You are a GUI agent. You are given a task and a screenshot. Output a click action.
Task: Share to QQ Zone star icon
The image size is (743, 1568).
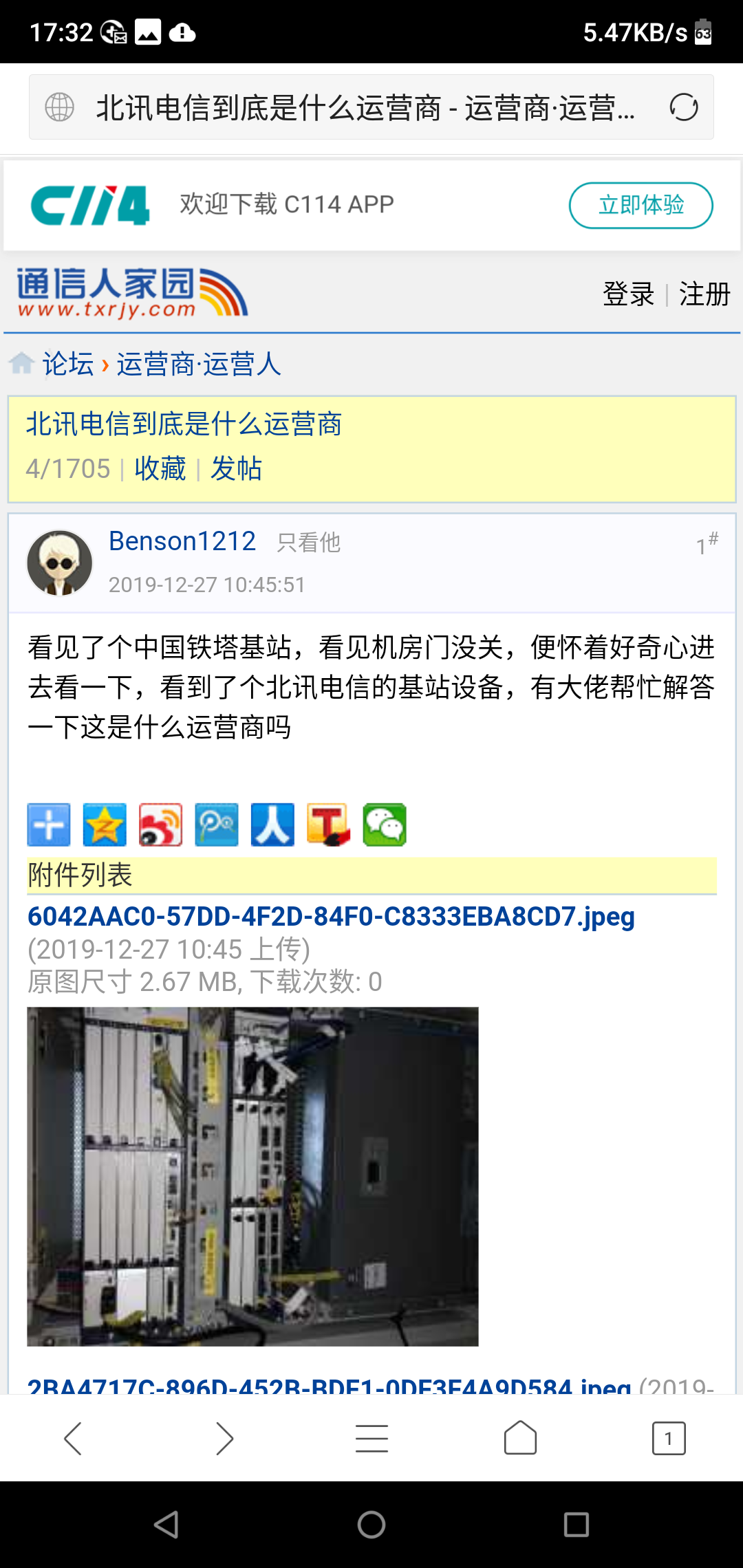point(105,825)
